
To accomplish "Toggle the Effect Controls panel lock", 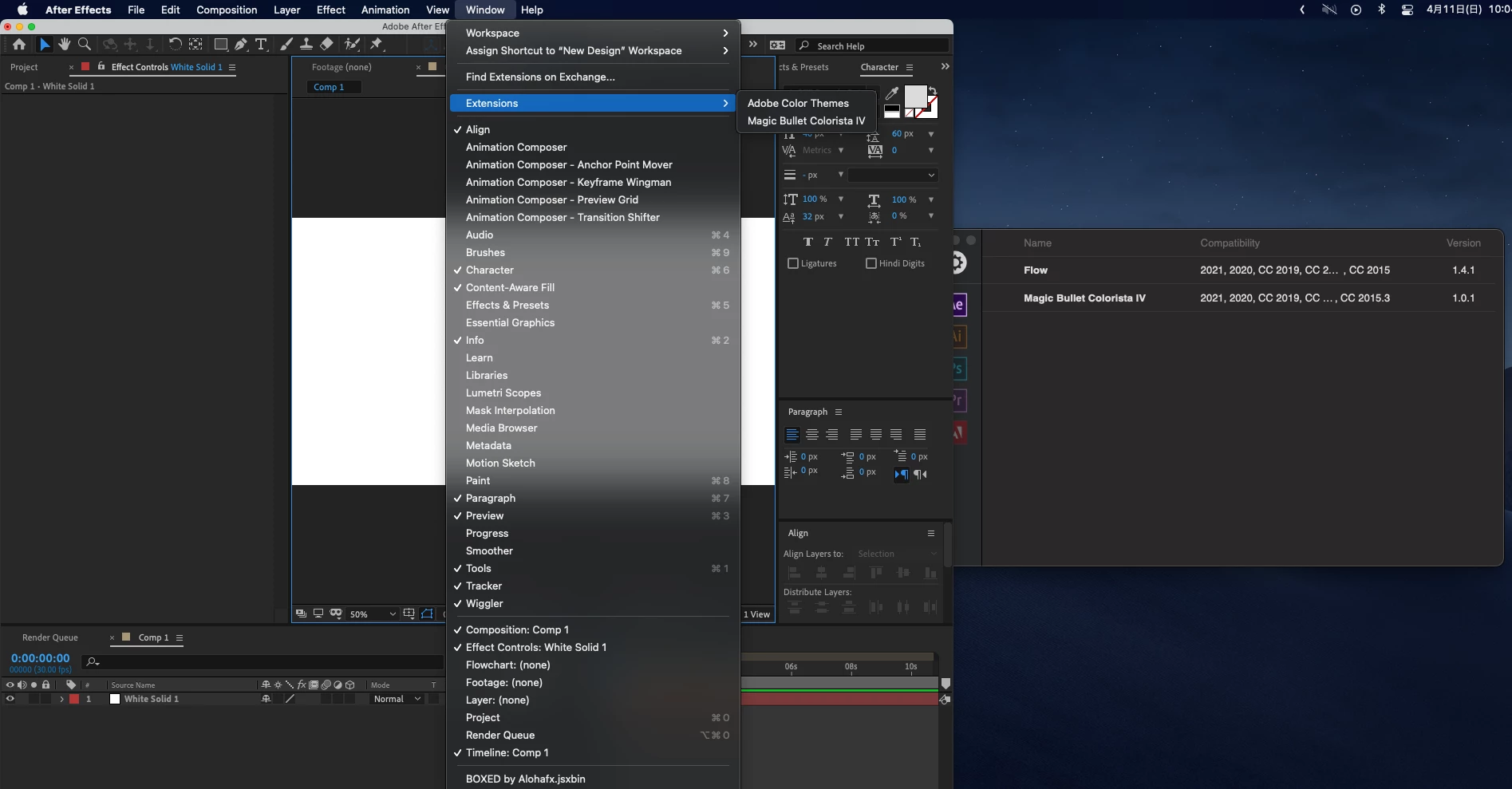I will coord(101,67).
